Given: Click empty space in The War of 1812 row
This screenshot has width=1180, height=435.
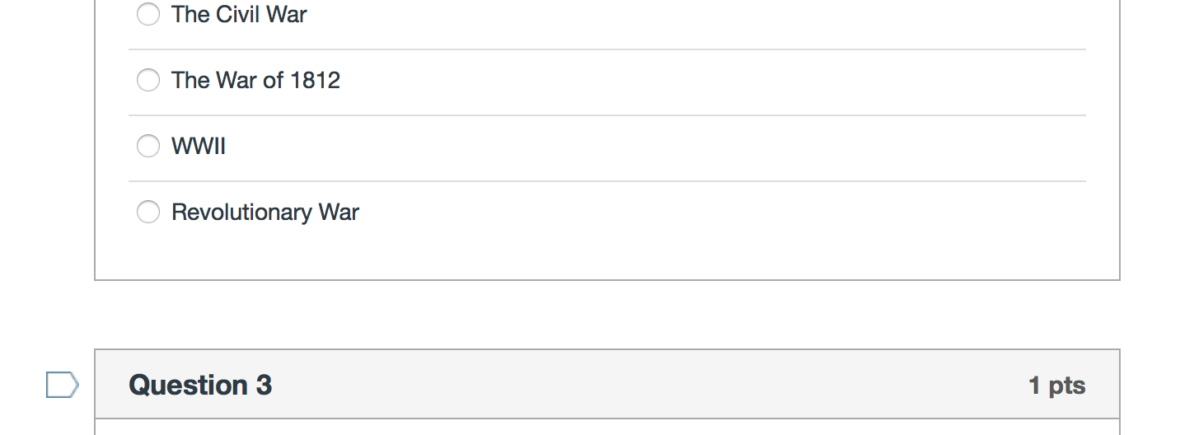Looking at the screenshot, I should pos(700,81).
